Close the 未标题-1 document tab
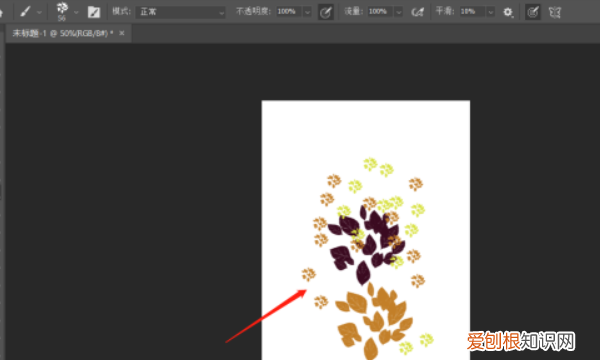Viewport: 600px width, 360px height. pos(122,33)
